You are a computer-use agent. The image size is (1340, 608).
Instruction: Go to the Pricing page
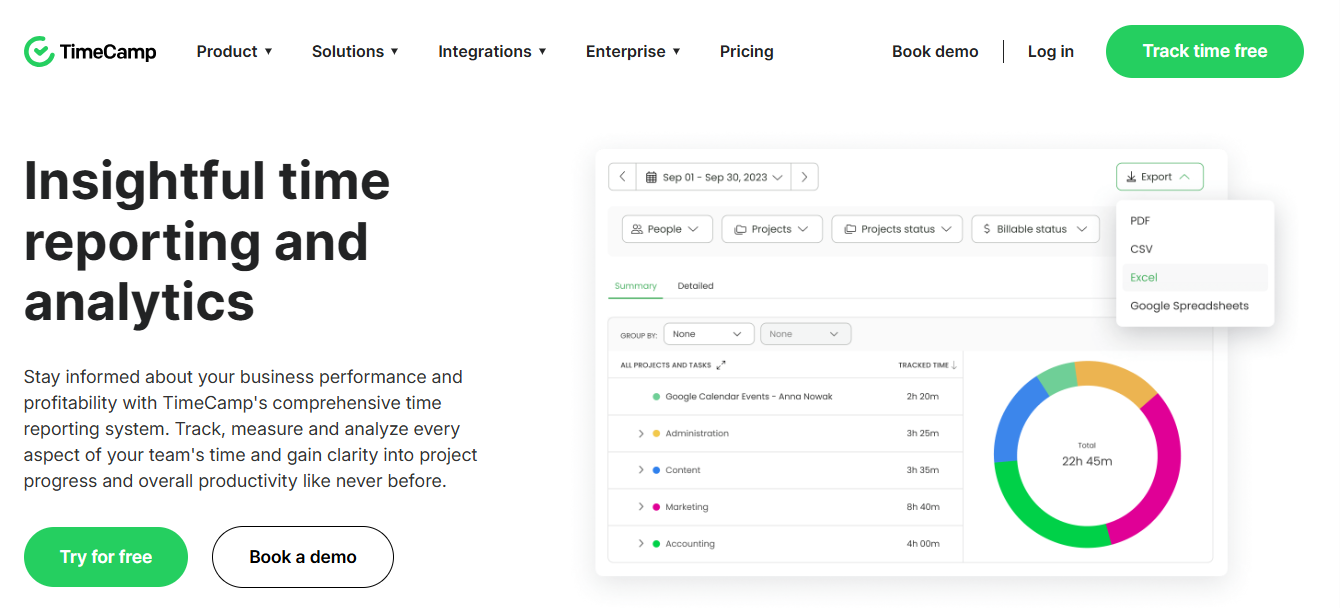747,51
